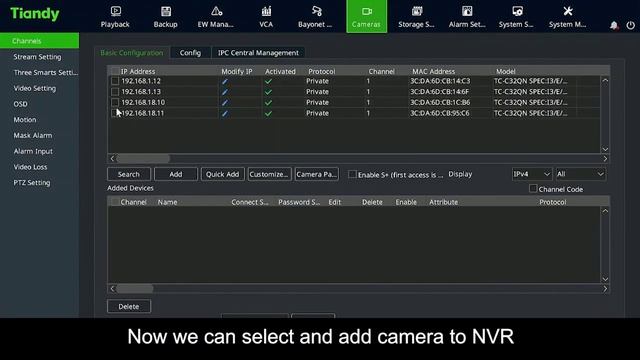
Task: Switch to Basic Configuration tab
Action: coord(131,53)
